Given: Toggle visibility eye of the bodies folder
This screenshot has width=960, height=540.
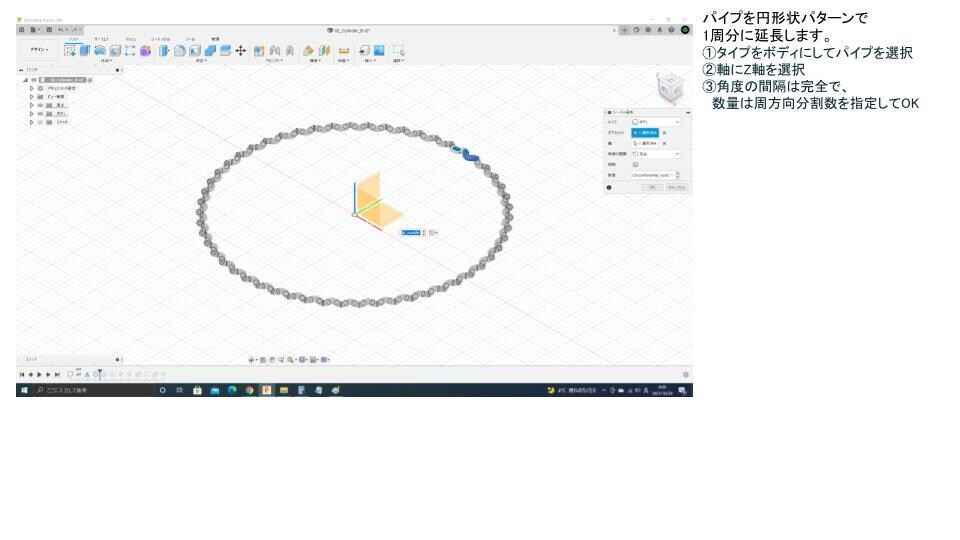Looking at the screenshot, I should click(x=40, y=114).
